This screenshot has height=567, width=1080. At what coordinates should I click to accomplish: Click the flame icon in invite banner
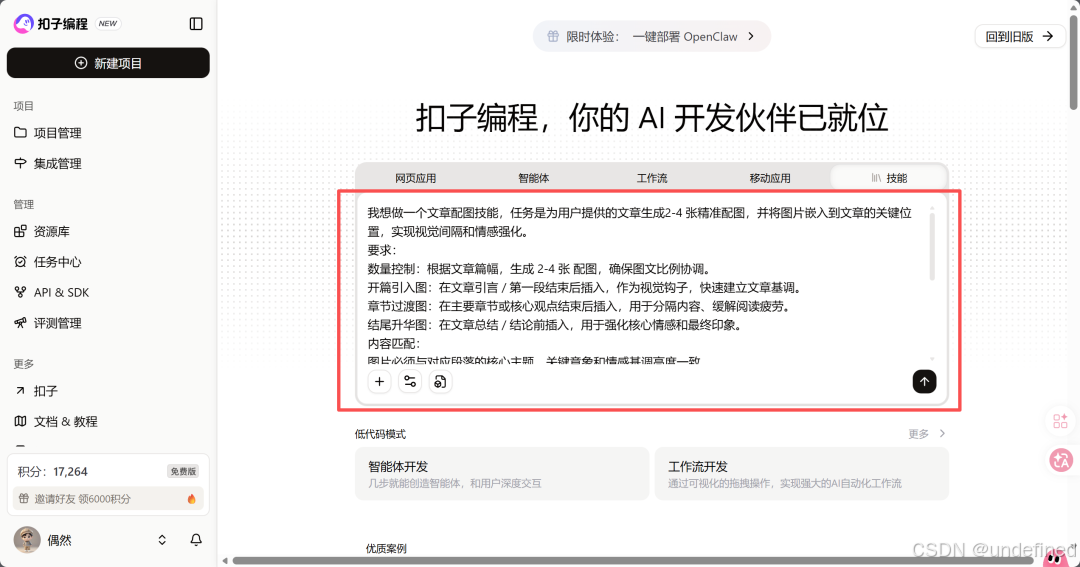191,499
